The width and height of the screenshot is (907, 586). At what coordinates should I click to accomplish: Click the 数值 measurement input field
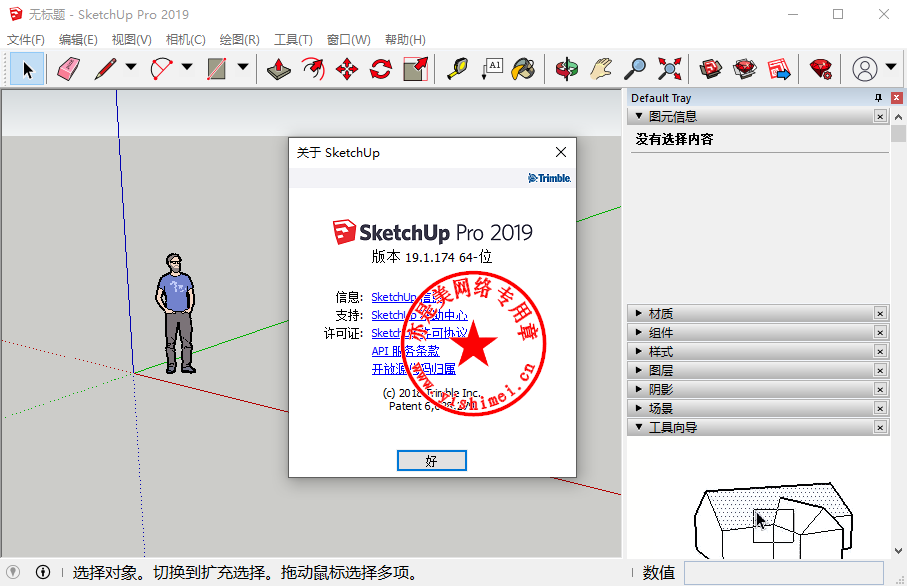(784, 573)
